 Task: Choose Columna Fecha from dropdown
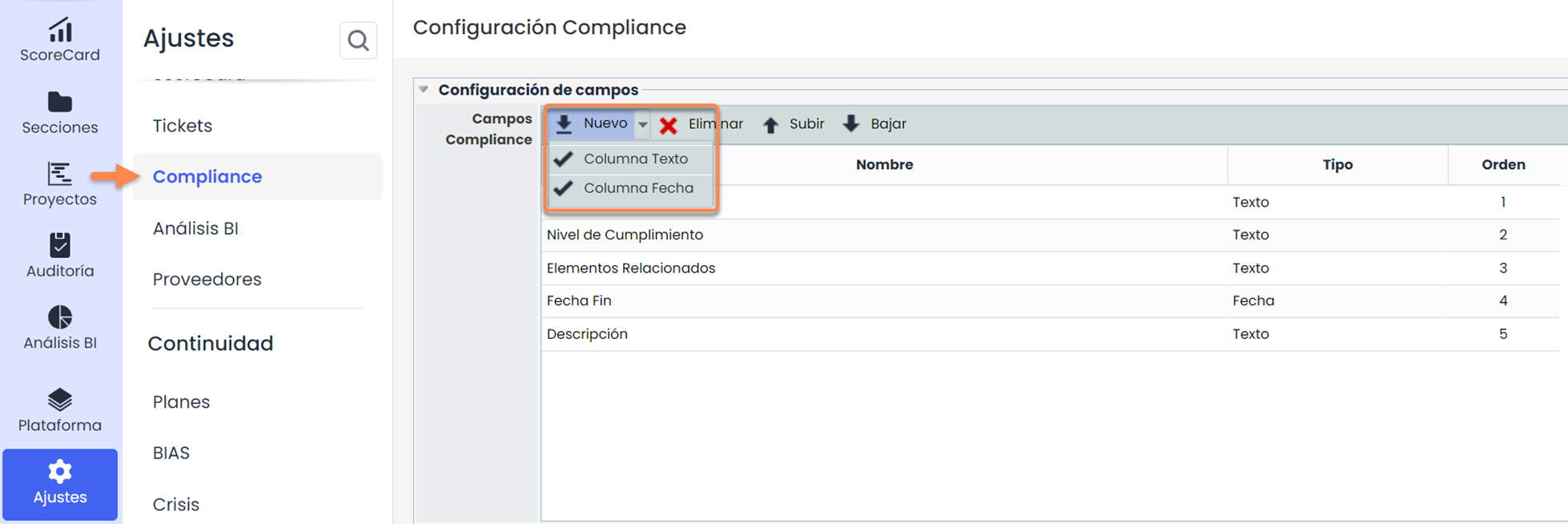coord(637,188)
